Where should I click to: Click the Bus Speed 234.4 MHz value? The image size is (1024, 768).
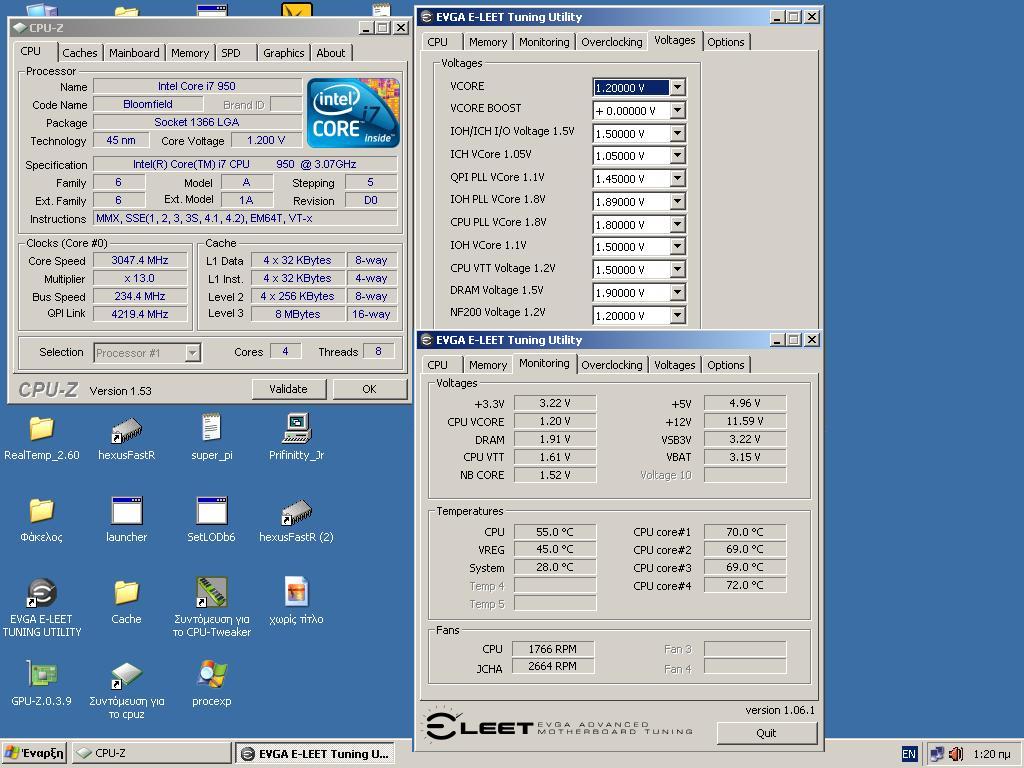click(x=140, y=296)
